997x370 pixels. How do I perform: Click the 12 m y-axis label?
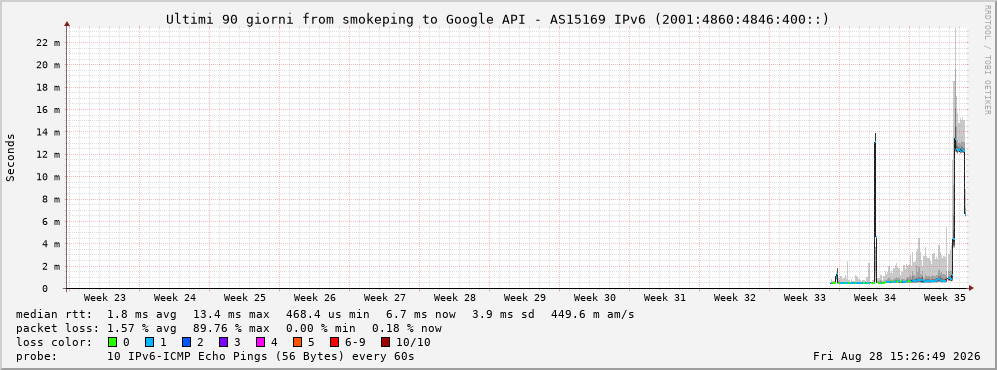point(48,154)
